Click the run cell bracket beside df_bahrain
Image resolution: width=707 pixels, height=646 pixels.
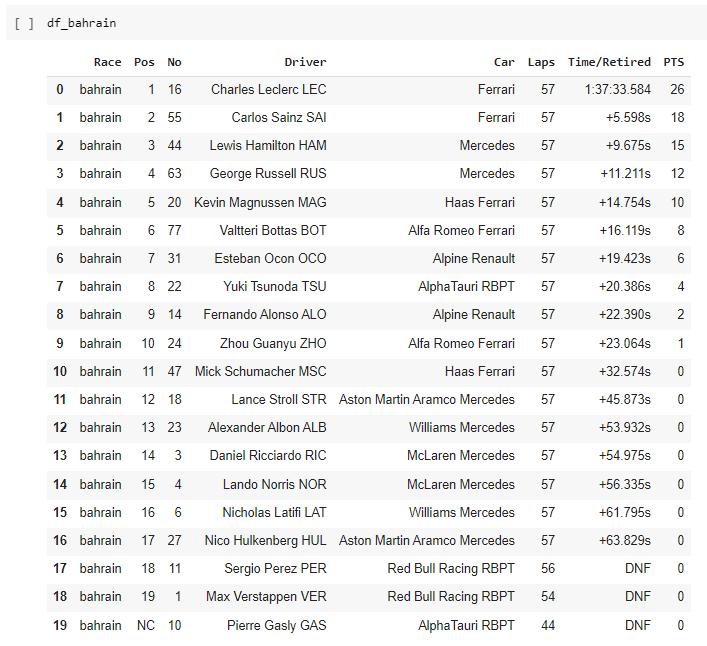(x=24, y=23)
